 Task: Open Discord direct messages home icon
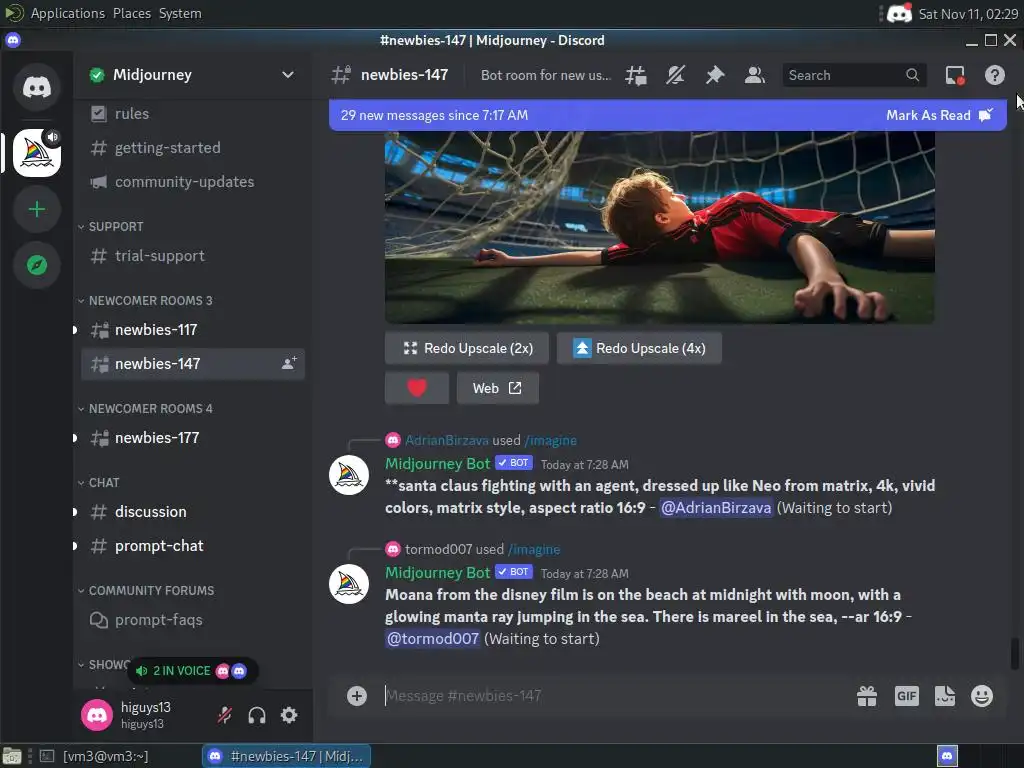(37, 86)
